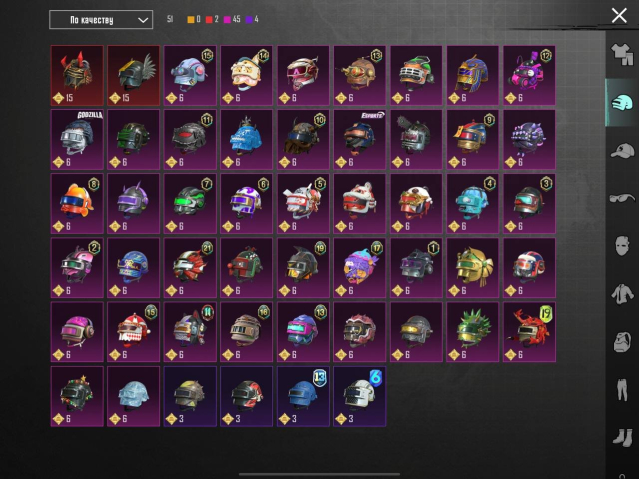
Task: Choose the Godzilla labeled helmet
Action: click(77, 139)
